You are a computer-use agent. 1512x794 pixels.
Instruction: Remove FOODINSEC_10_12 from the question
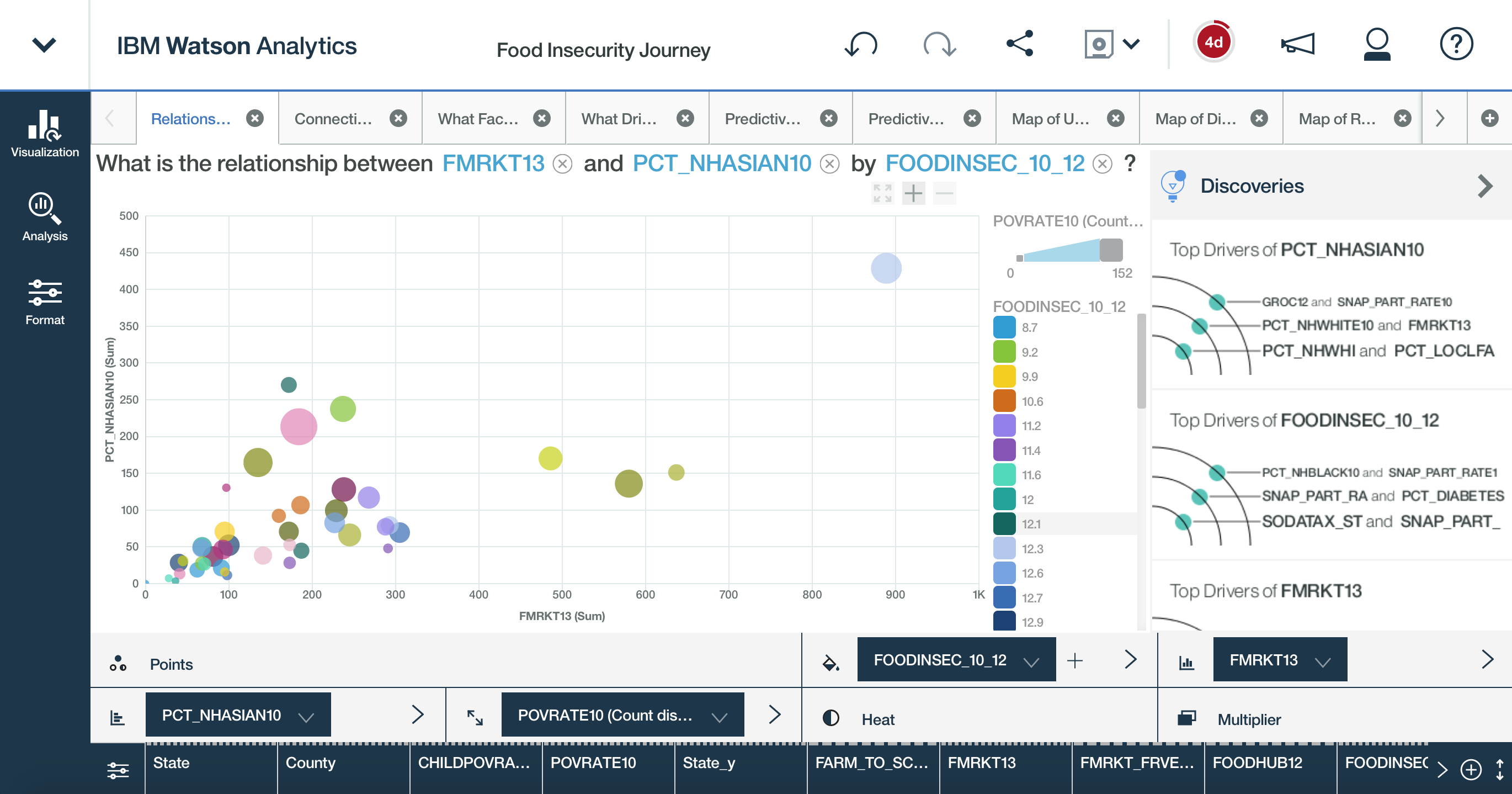(x=1103, y=164)
